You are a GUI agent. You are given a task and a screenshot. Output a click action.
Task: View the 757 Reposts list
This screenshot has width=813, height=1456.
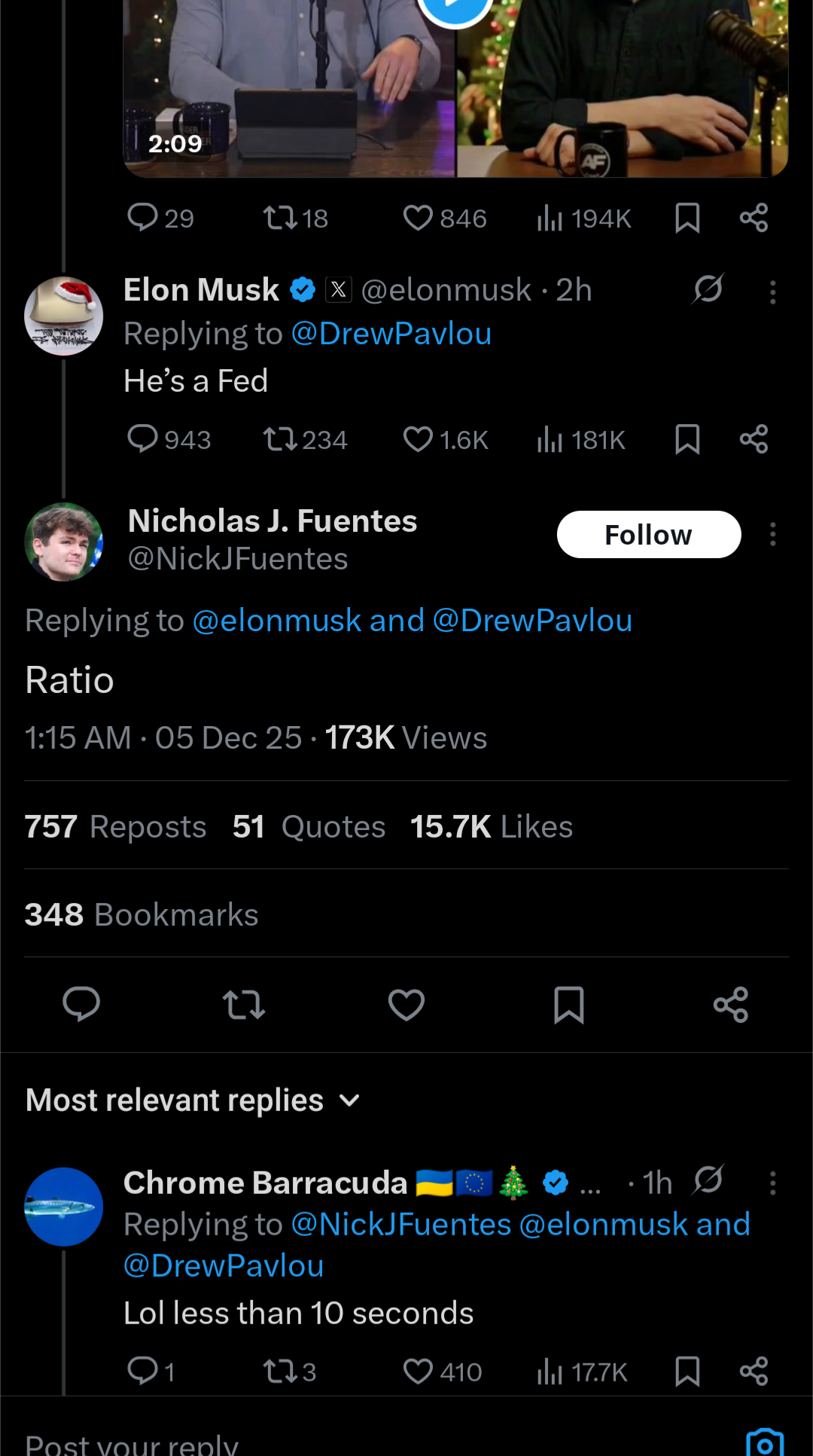pos(115,826)
